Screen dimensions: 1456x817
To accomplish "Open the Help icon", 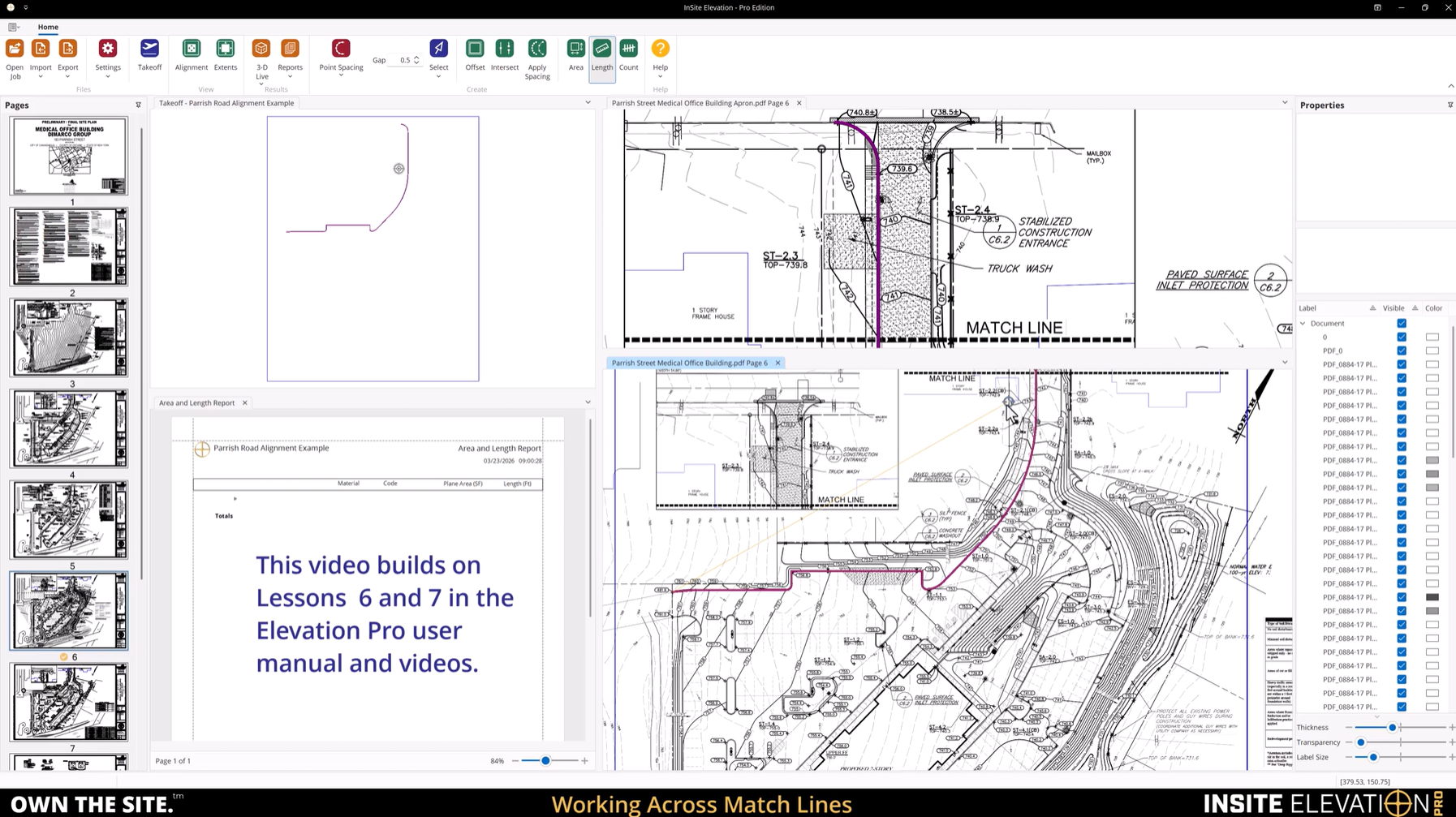I will [x=661, y=49].
